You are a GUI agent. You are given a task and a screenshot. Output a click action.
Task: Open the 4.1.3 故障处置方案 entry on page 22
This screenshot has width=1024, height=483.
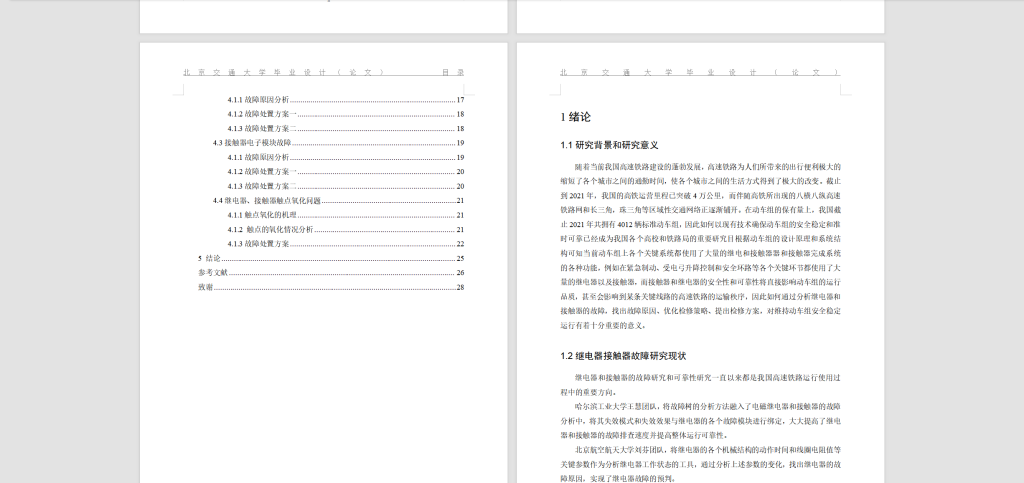tap(258, 244)
